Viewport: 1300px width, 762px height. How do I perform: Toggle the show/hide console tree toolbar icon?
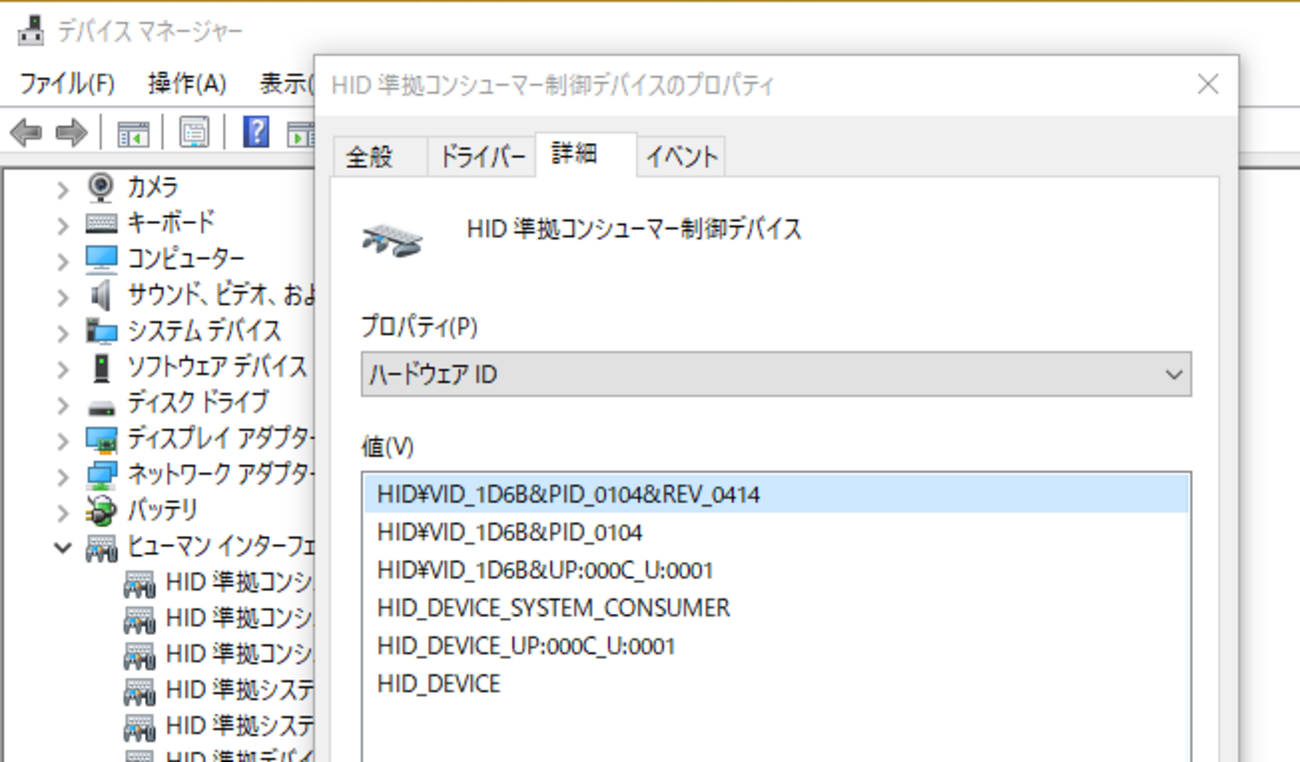[133, 132]
